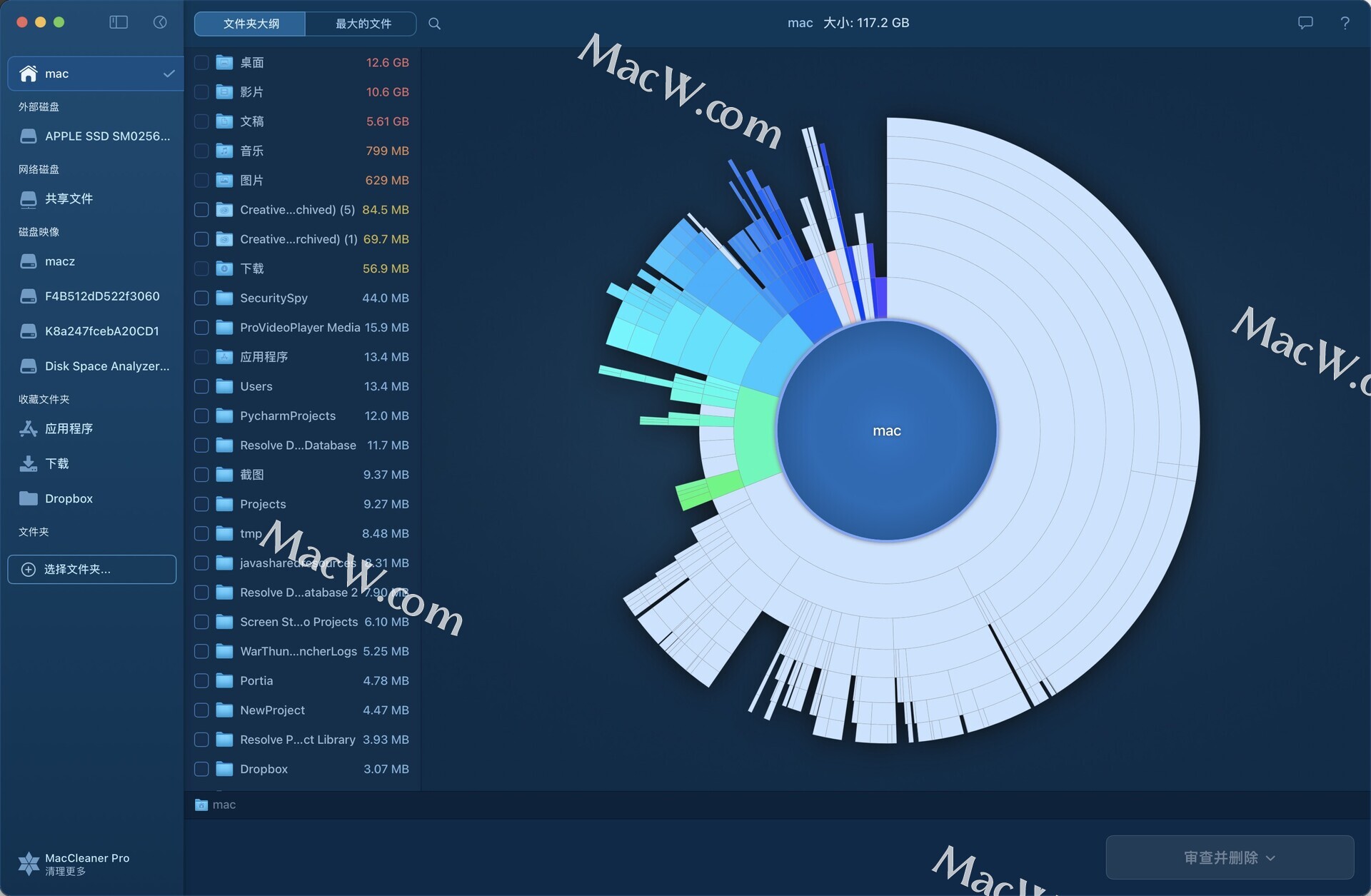Click the 影片 folder icon
Image resolution: width=1371 pixels, height=896 pixels.
224,91
